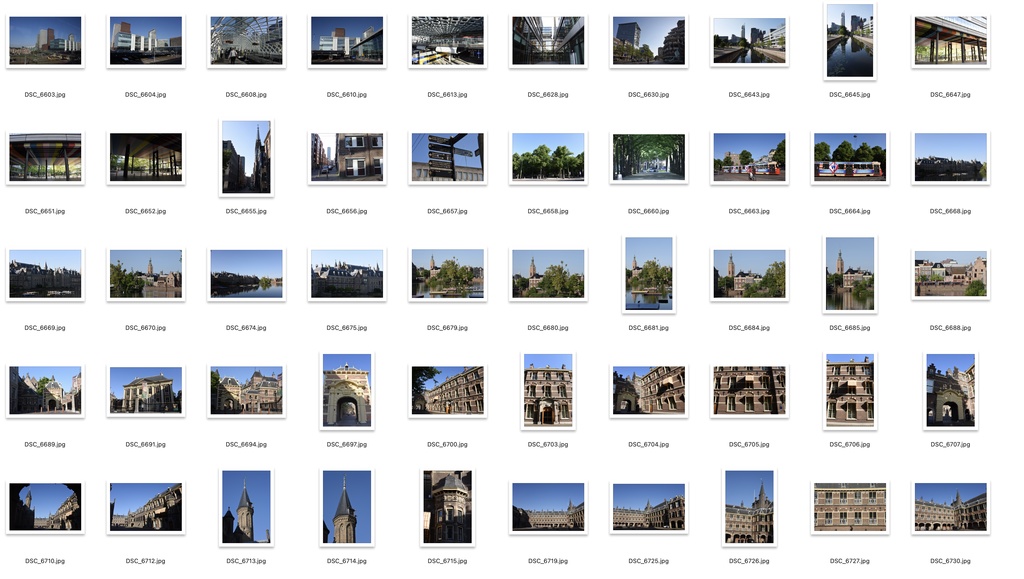Select the DSC_6697.jpg gateway thumbnail
Image resolution: width=1024 pixels, height=579 pixels.
(347, 390)
